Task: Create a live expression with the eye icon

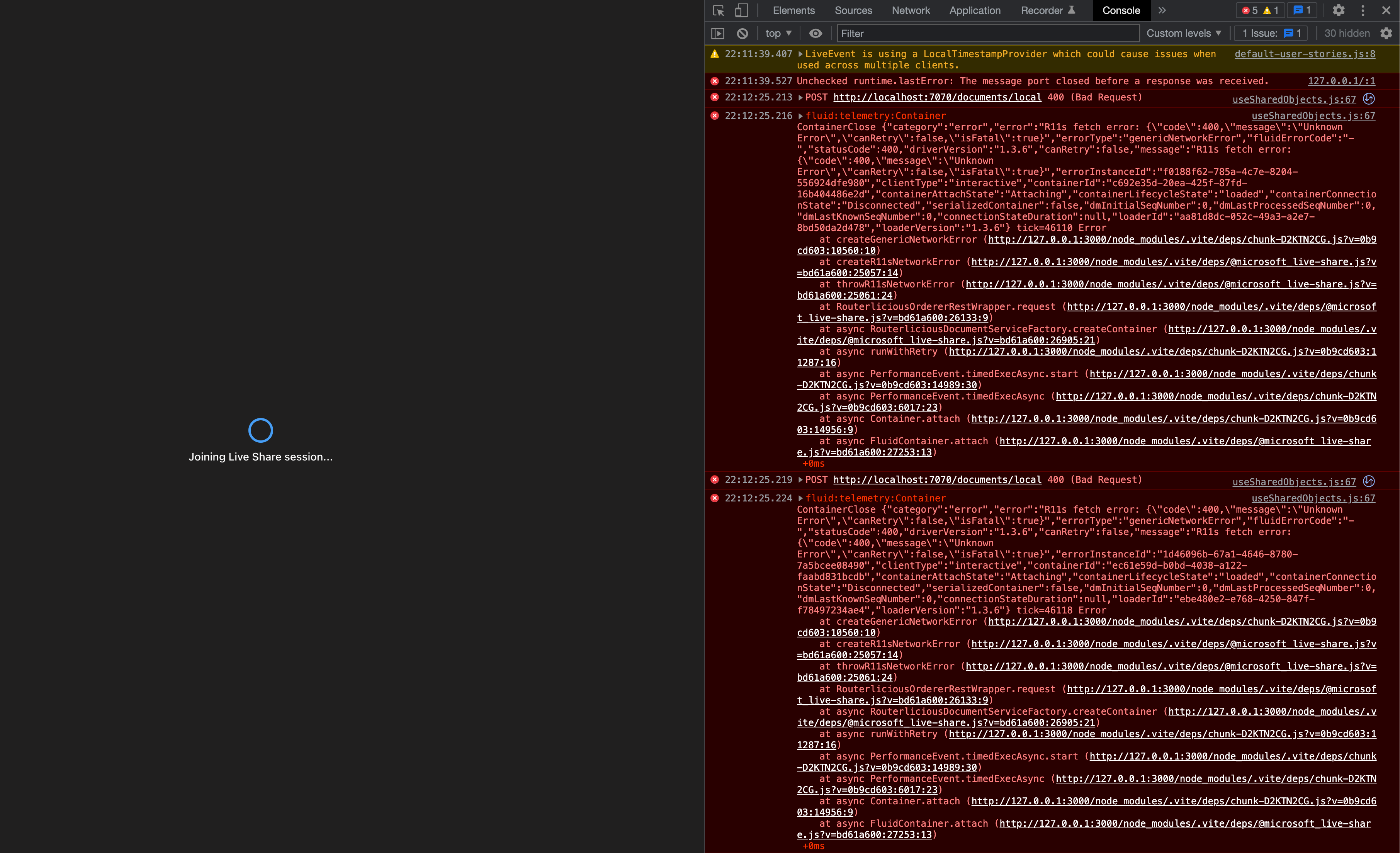Action: [816, 33]
